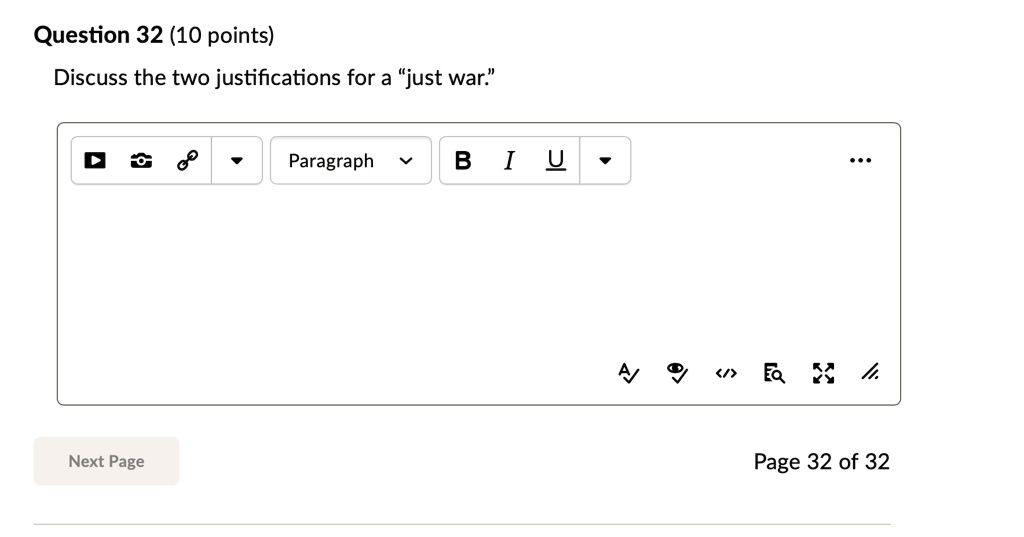Toggle Italic formatting

pos(509,160)
